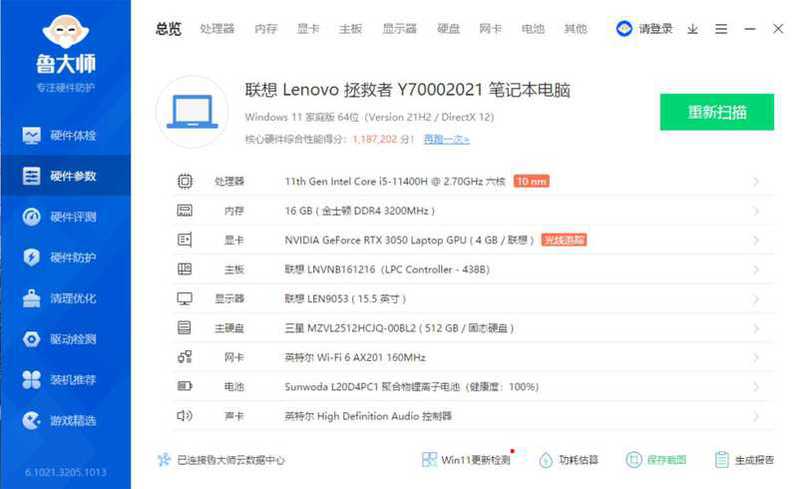The image size is (798, 489).
Task: Expand the 电池 row chevron
Action: [756, 387]
